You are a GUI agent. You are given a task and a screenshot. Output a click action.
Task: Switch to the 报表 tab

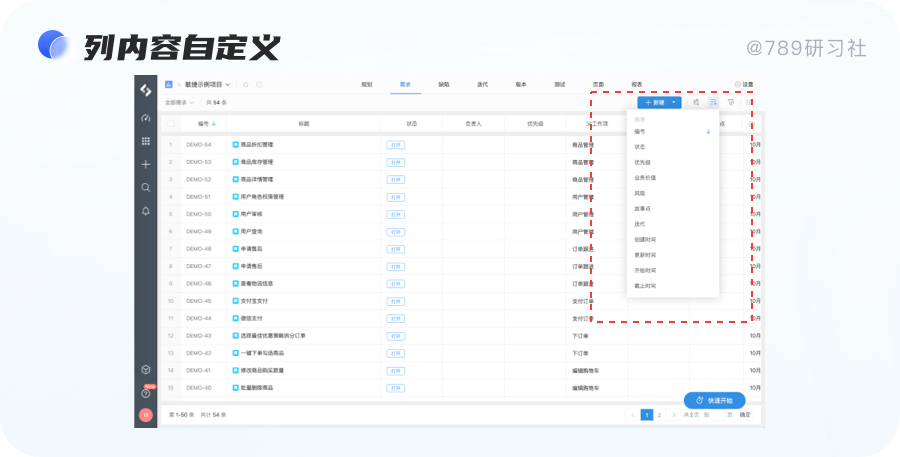637,84
